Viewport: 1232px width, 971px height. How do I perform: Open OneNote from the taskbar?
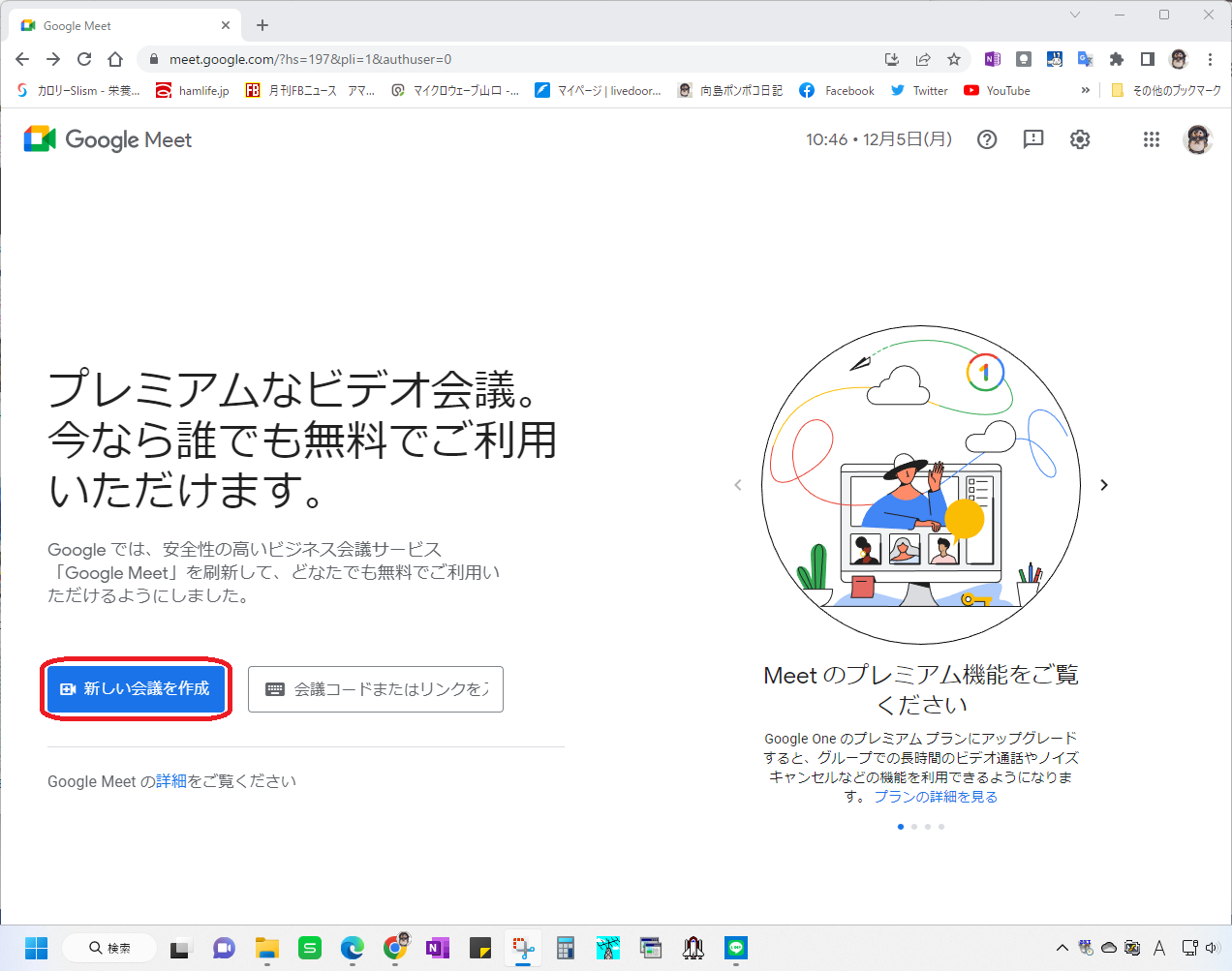click(438, 948)
